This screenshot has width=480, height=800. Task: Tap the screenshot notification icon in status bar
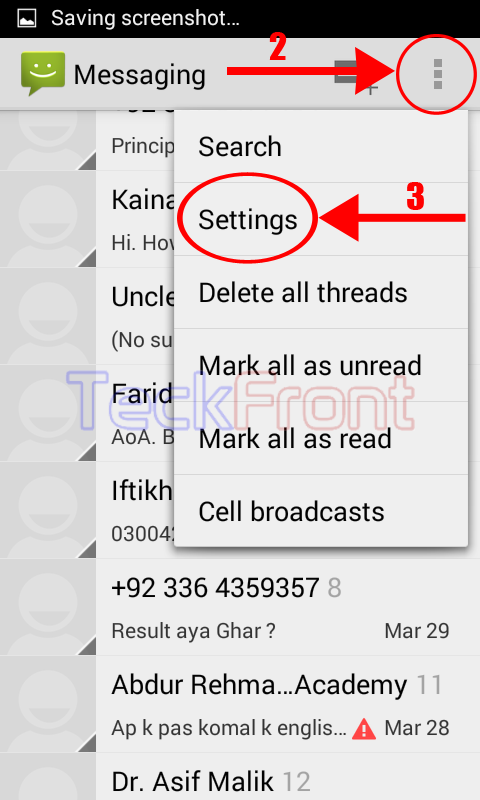tap(27, 19)
